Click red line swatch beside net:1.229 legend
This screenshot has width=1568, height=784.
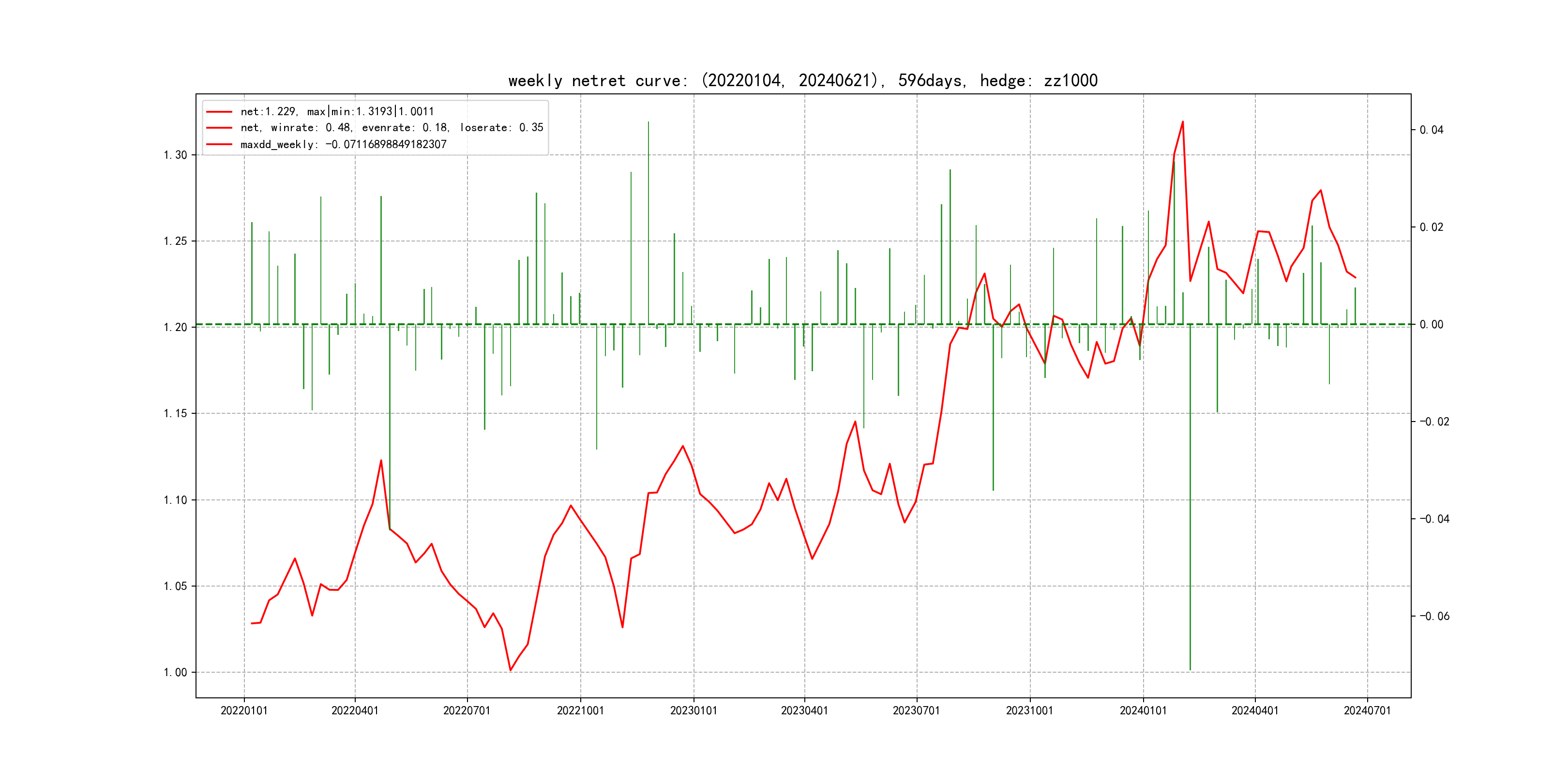[x=219, y=112]
